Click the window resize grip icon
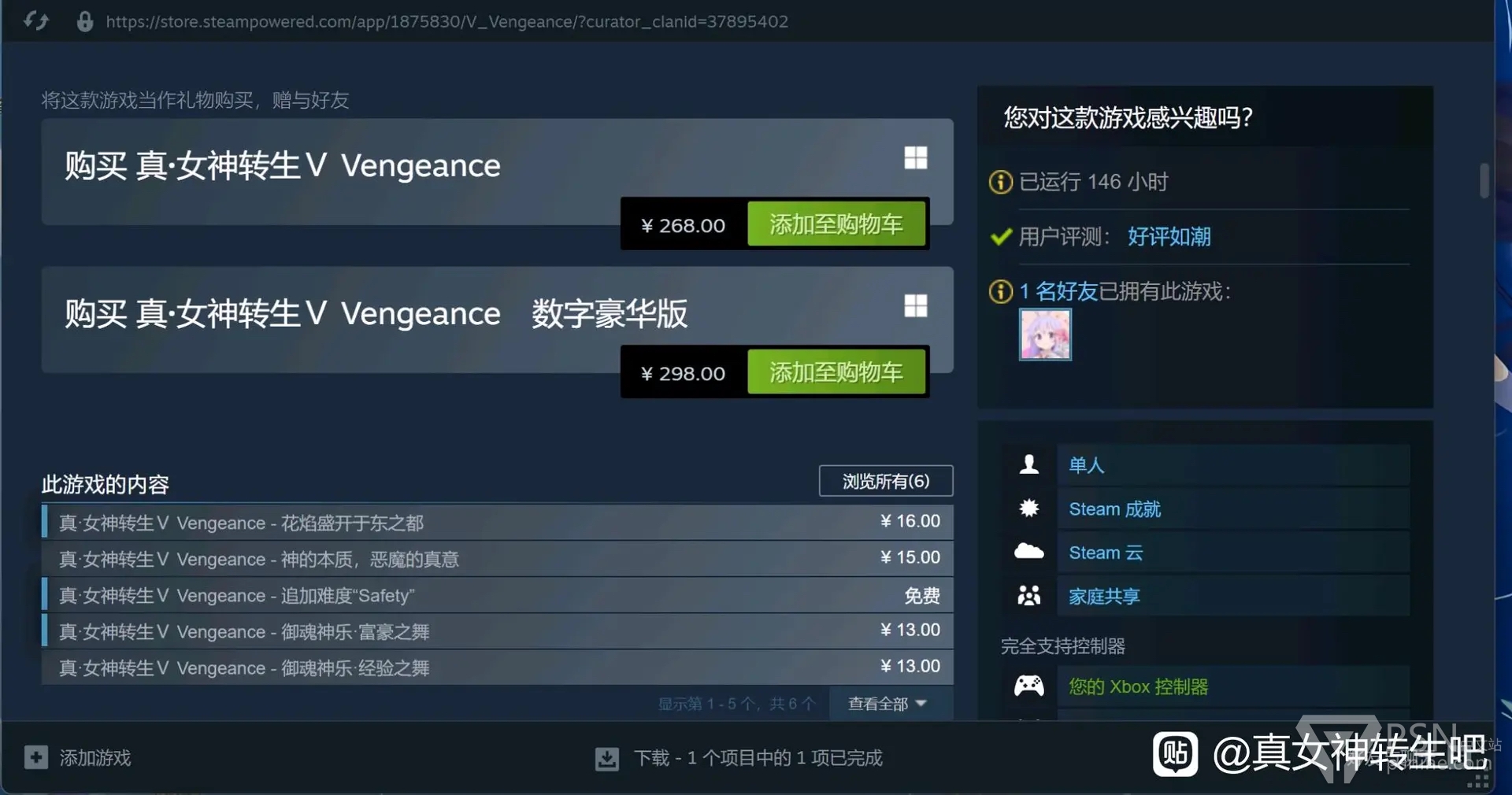1512x795 pixels. (x=1477, y=778)
